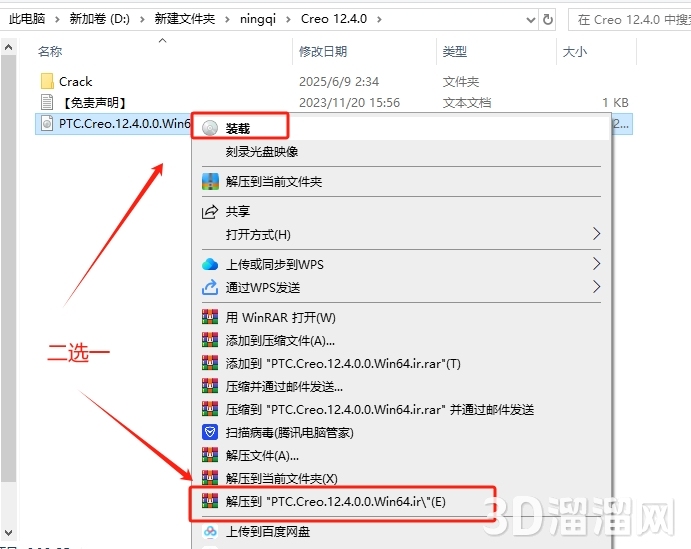Viewport: 691px width, 549px height.
Task: Select the 【免责声明】 file name
Action: point(94,103)
